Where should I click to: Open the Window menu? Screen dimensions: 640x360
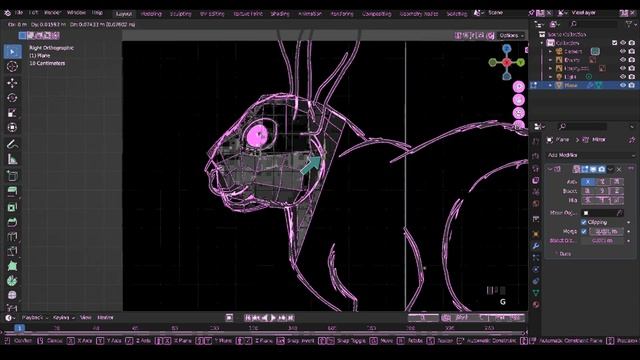76,13
